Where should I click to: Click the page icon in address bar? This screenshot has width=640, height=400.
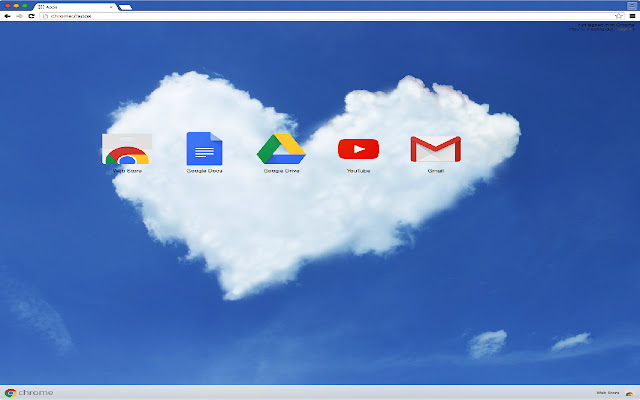[45, 16]
